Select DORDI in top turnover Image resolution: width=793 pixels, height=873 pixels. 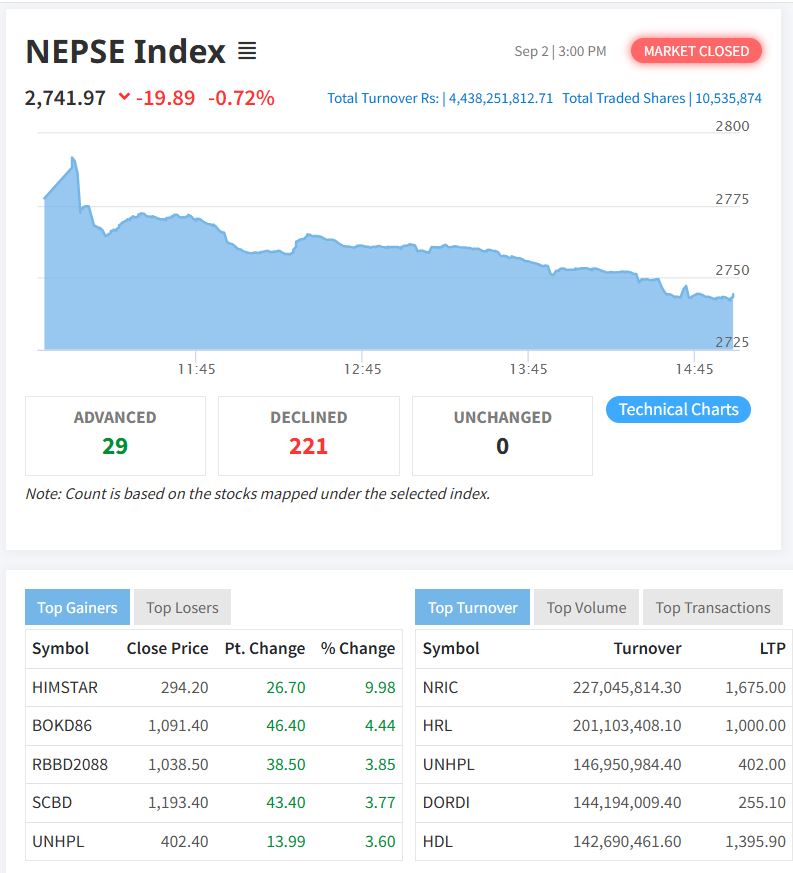[445, 802]
